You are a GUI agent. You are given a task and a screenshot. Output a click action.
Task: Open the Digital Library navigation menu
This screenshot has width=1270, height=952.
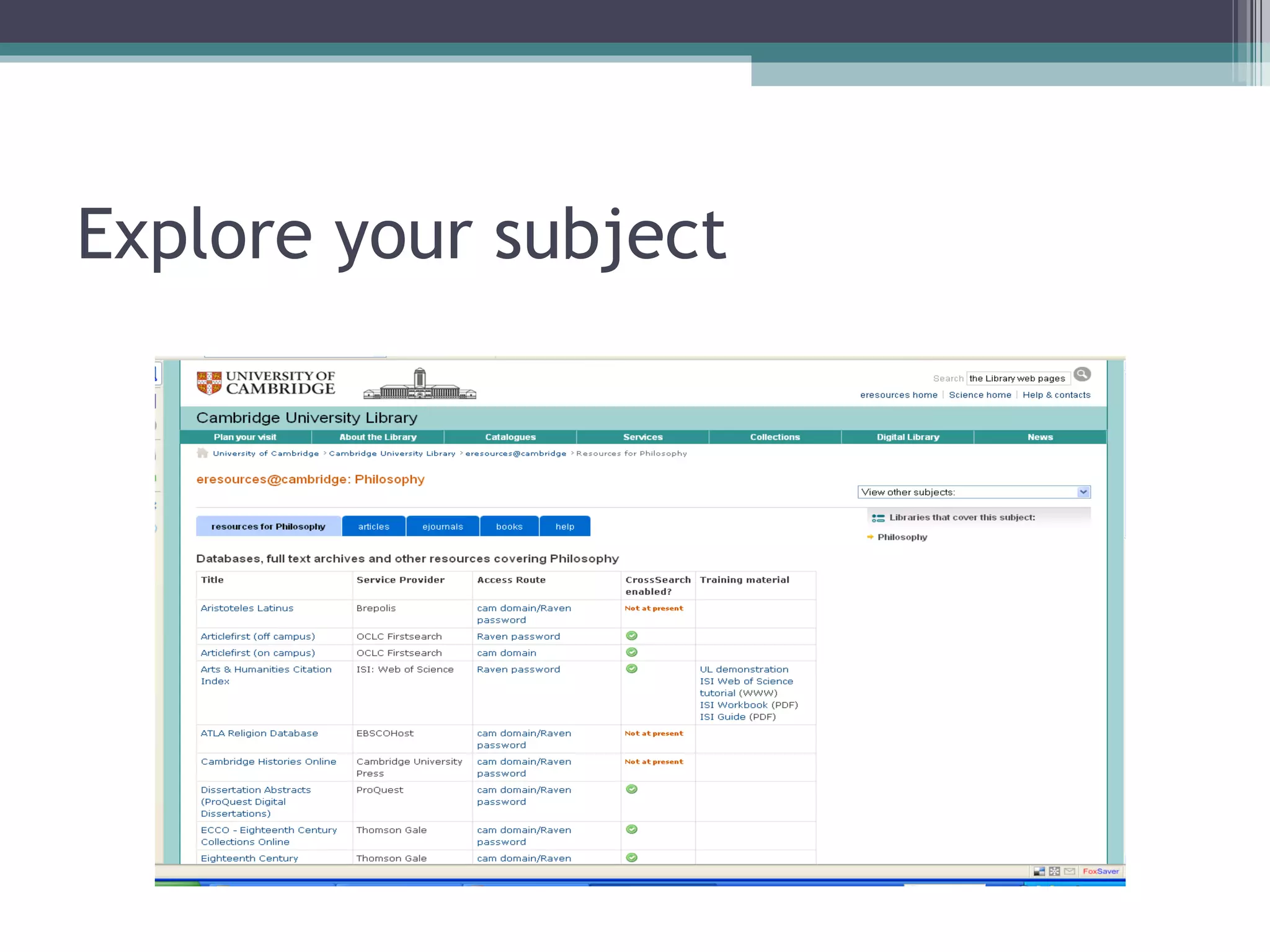tap(908, 437)
